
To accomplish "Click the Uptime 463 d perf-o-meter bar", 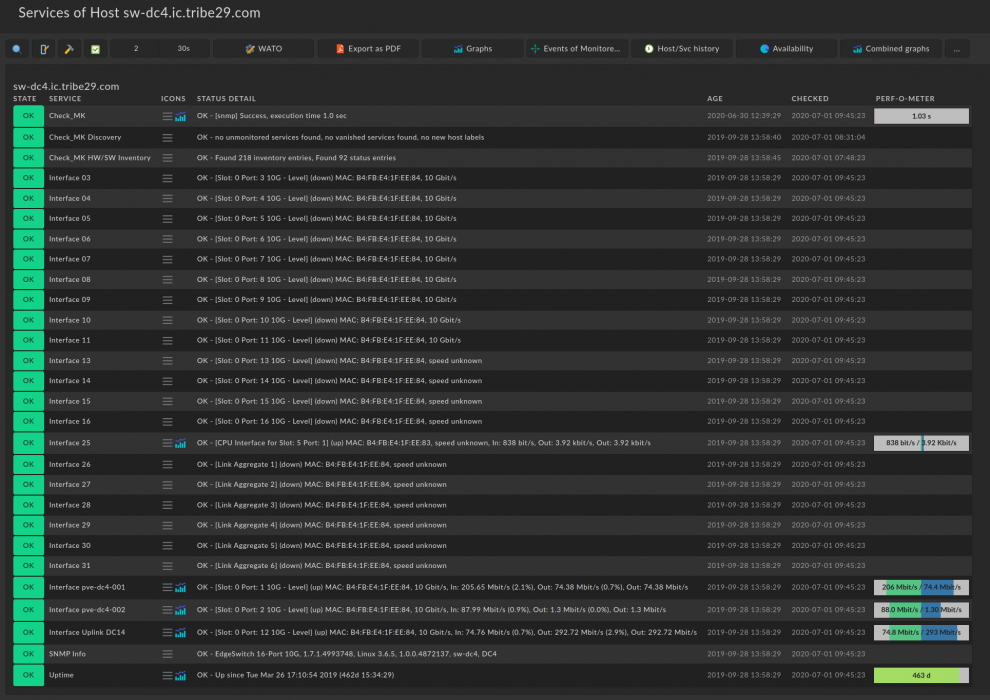I will pyautogui.click(x=921, y=676).
